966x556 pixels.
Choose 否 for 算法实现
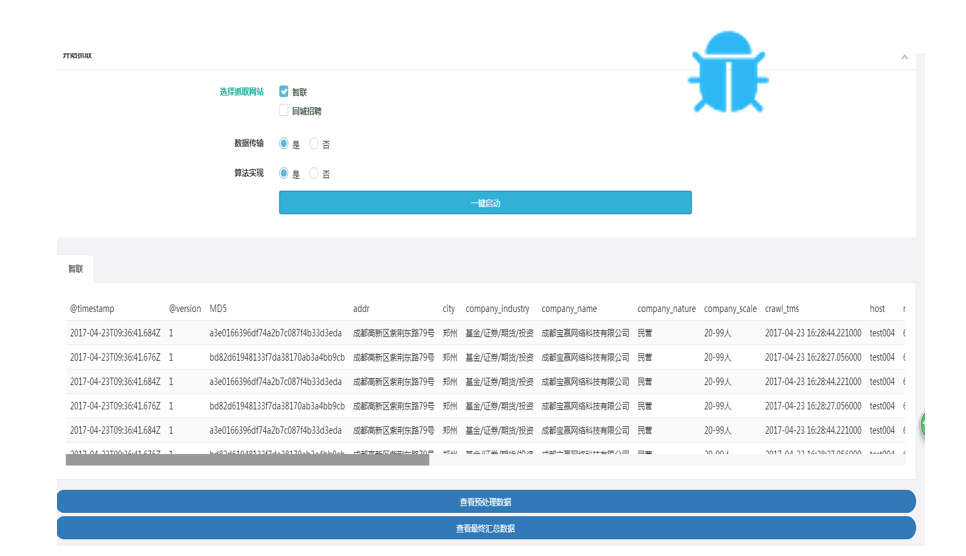pyautogui.click(x=314, y=173)
